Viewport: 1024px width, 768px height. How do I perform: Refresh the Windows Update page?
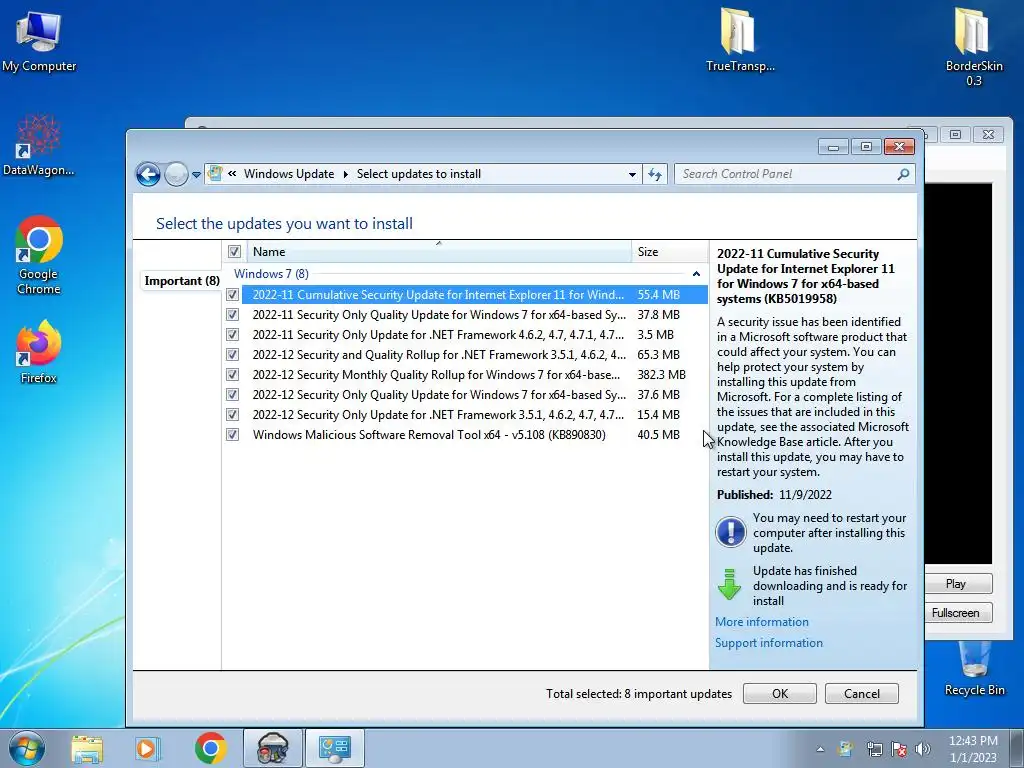(655, 174)
